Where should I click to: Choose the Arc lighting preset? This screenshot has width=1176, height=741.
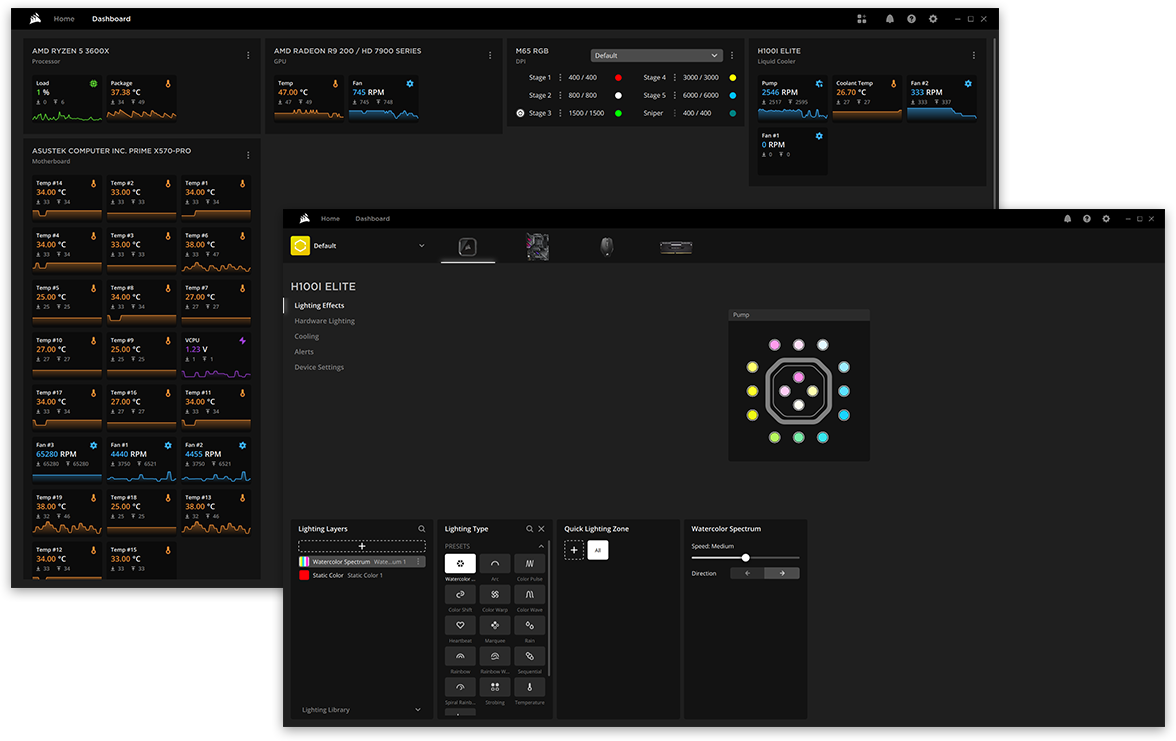click(x=495, y=563)
